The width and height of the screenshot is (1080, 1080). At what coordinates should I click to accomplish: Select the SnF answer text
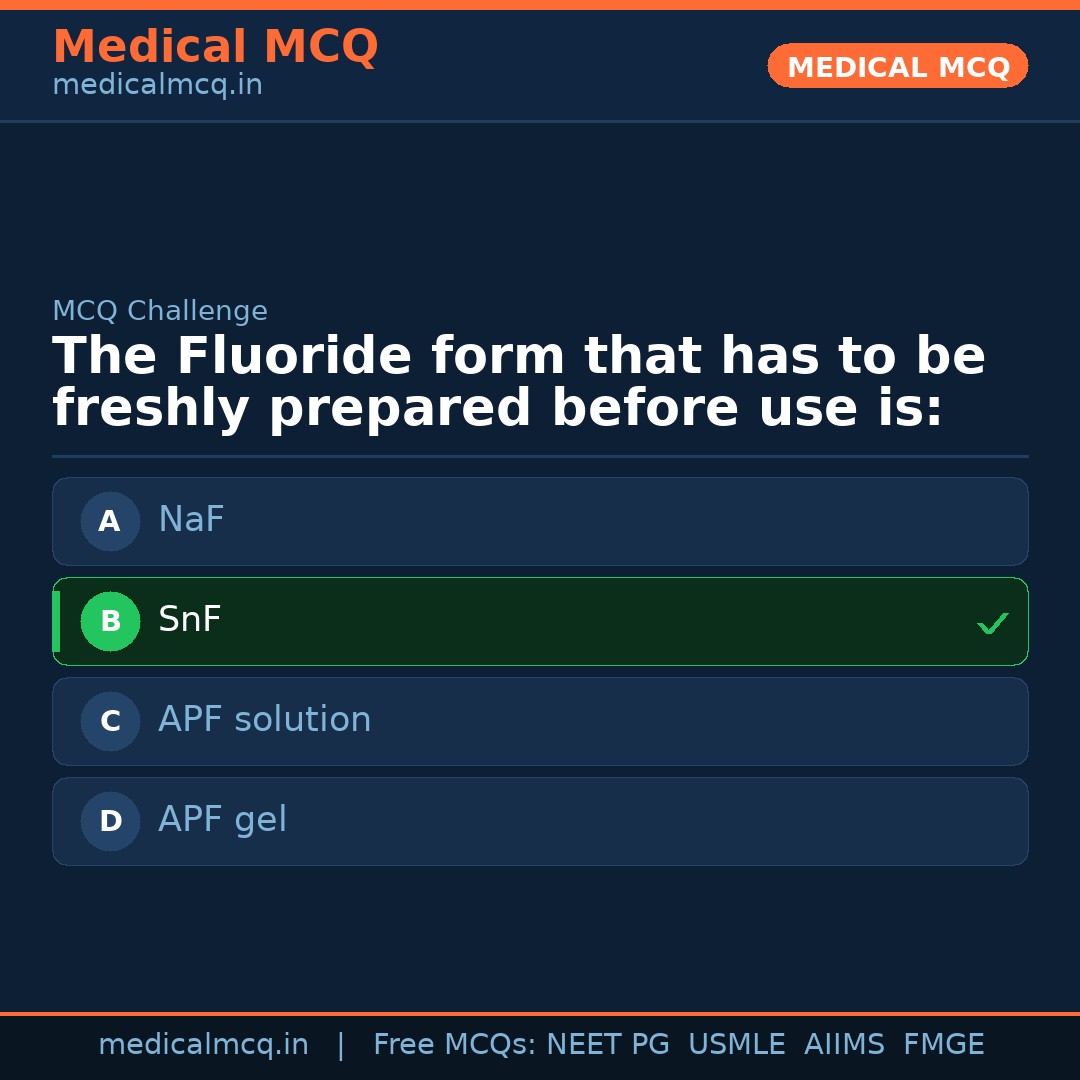(190, 620)
